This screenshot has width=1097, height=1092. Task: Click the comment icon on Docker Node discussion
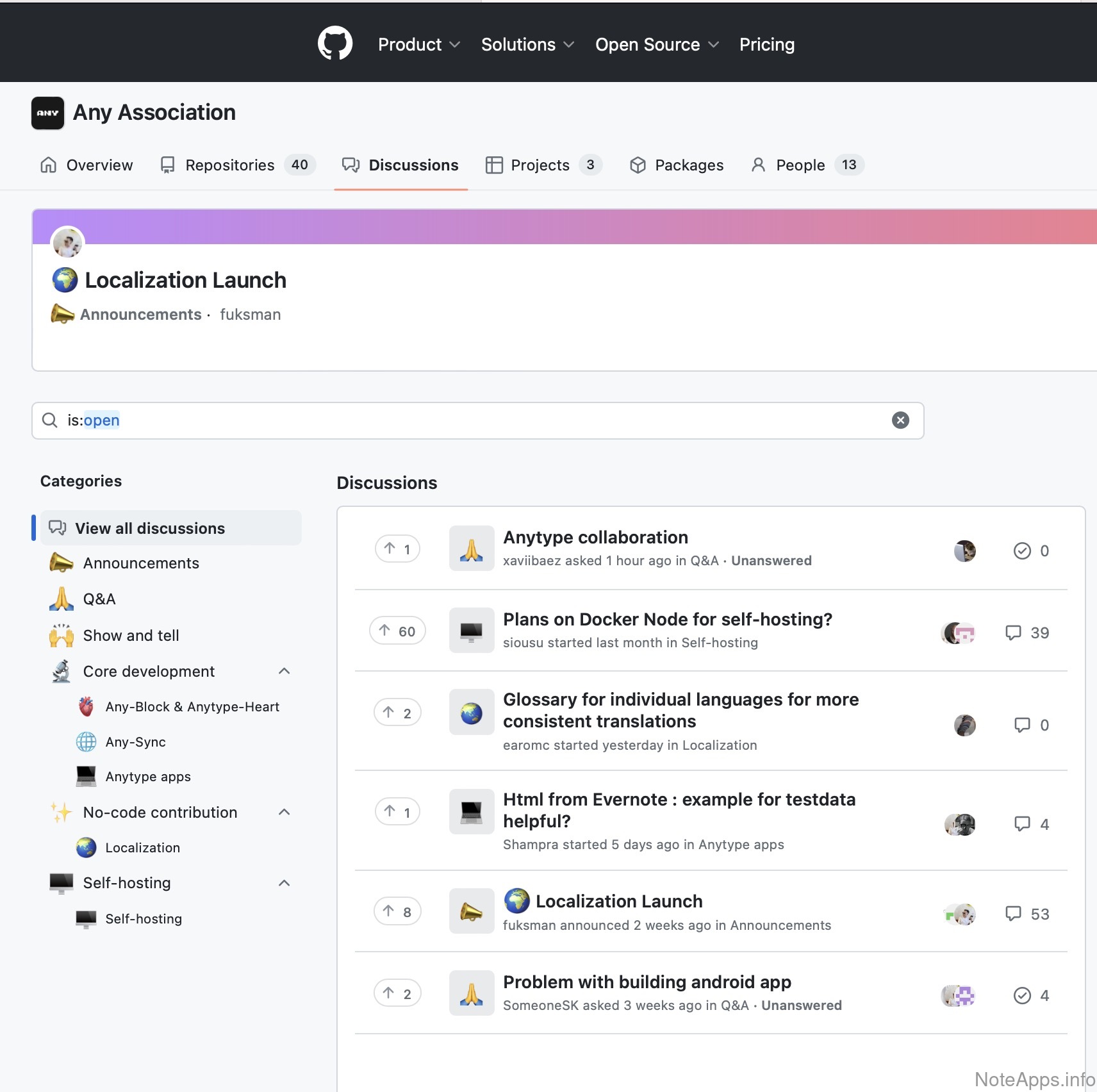pyautogui.click(x=1013, y=633)
